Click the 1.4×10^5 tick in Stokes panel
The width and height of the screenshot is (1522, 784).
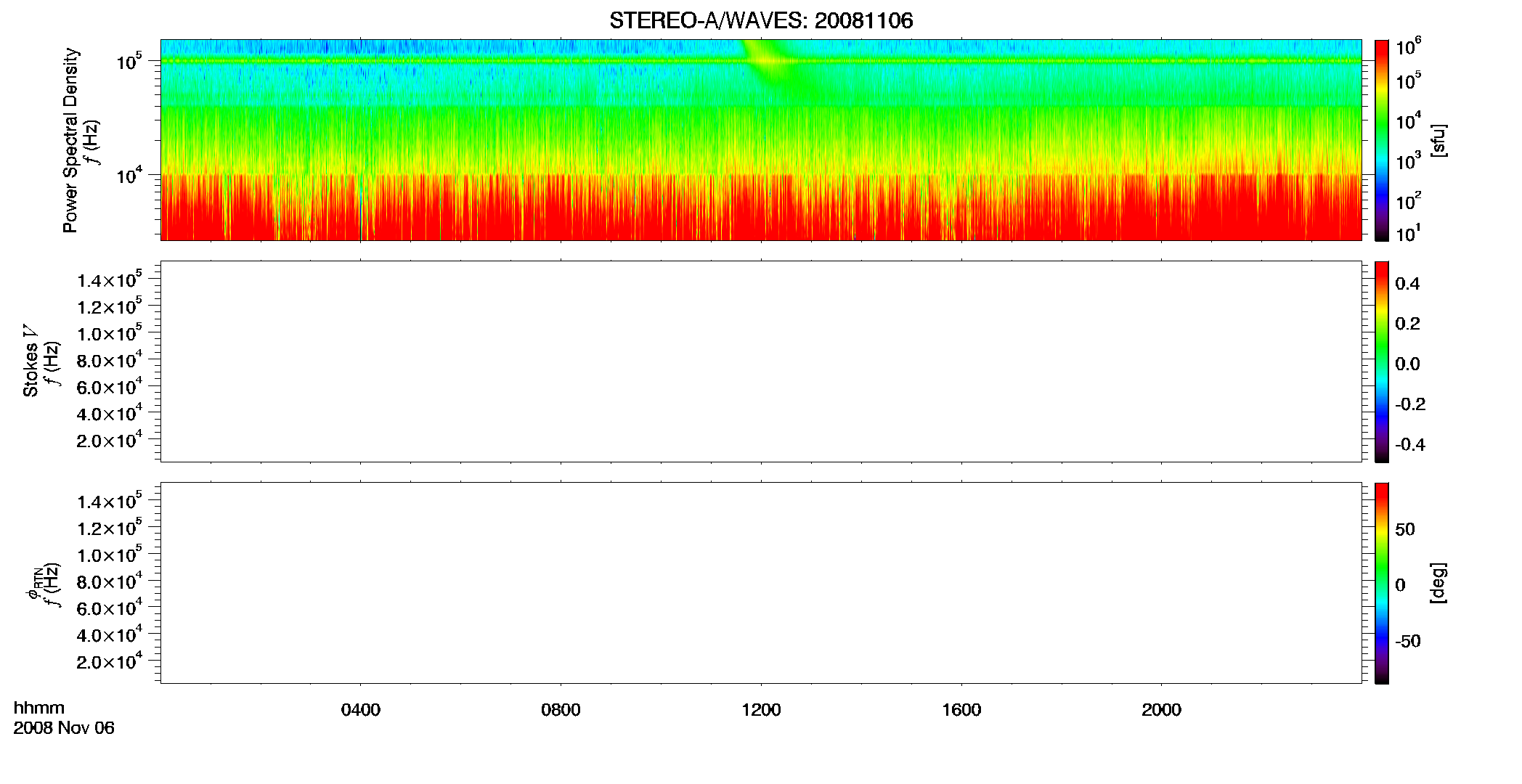110,279
